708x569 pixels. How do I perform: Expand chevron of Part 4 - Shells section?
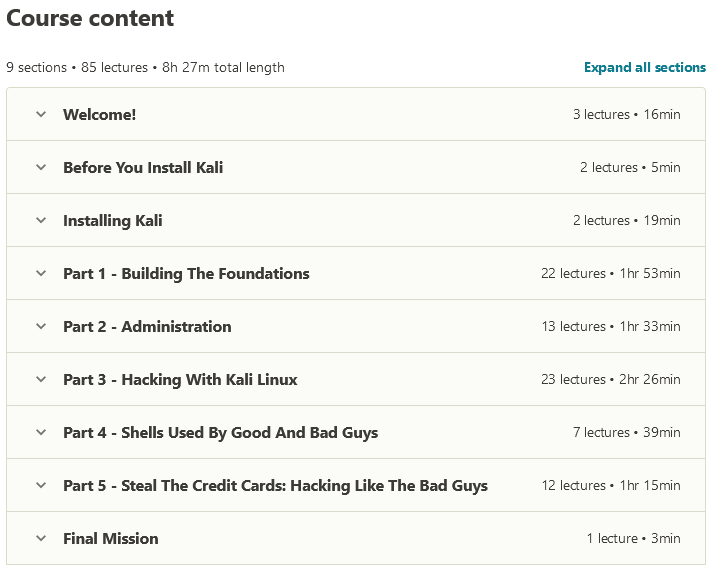pyautogui.click(x=41, y=432)
